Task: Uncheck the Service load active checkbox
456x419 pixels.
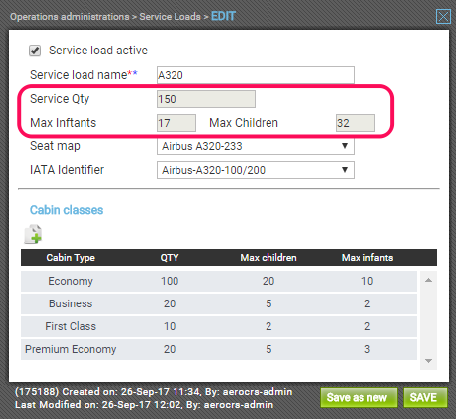Action: (35, 51)
